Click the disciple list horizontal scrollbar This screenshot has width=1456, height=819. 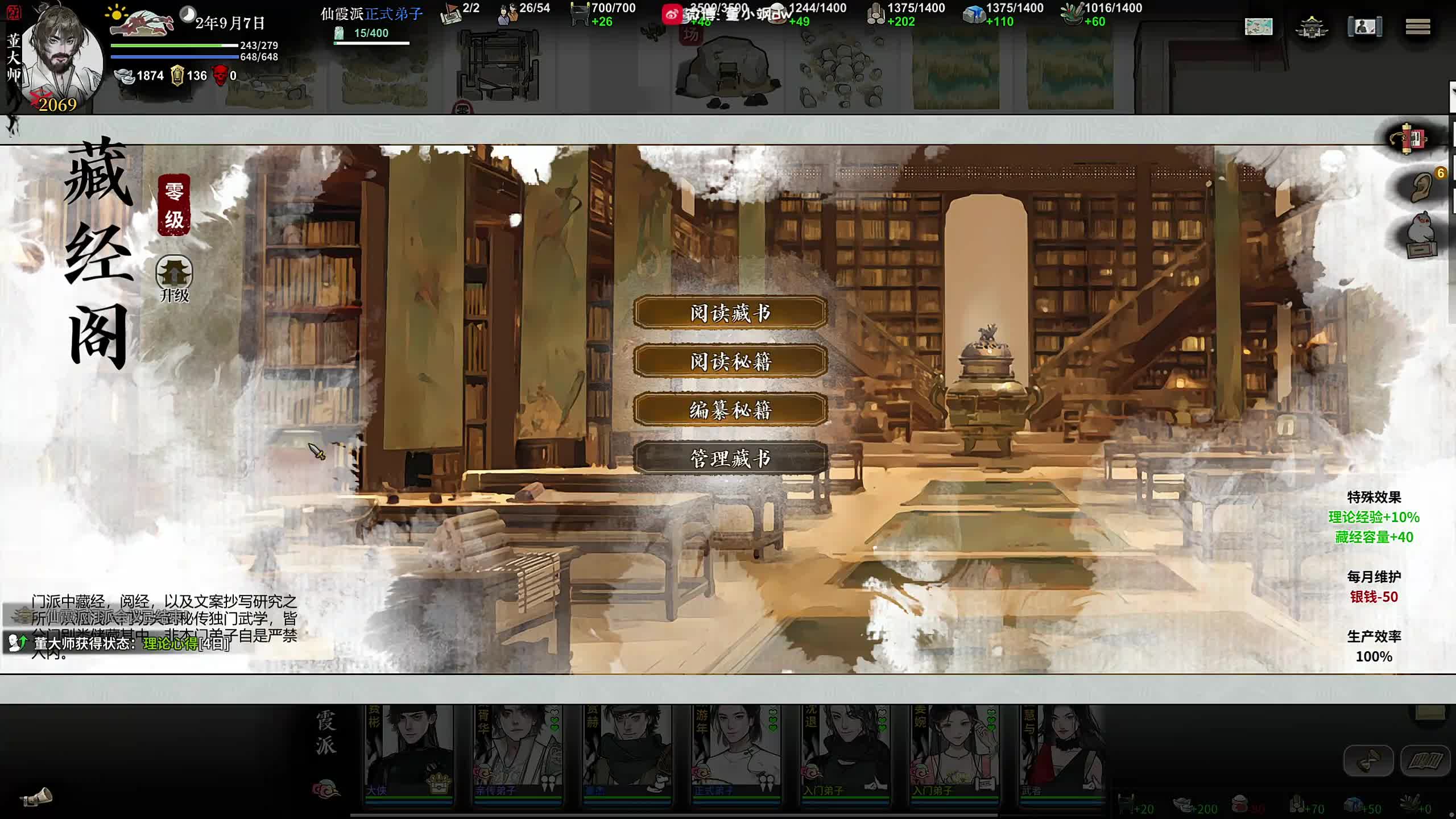(x=674, y=815)
